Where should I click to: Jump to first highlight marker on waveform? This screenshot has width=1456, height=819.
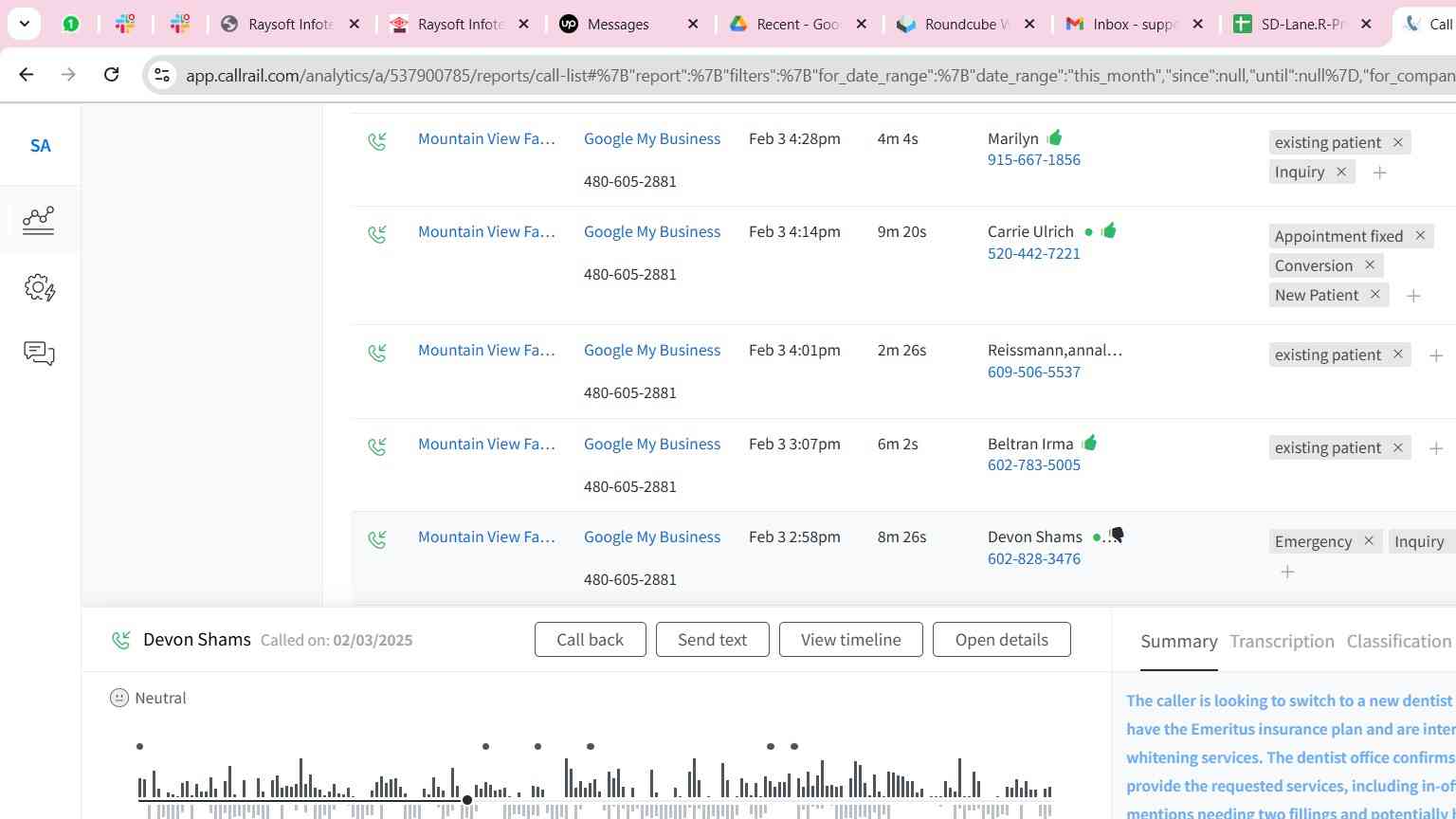[x=139, y=746]
